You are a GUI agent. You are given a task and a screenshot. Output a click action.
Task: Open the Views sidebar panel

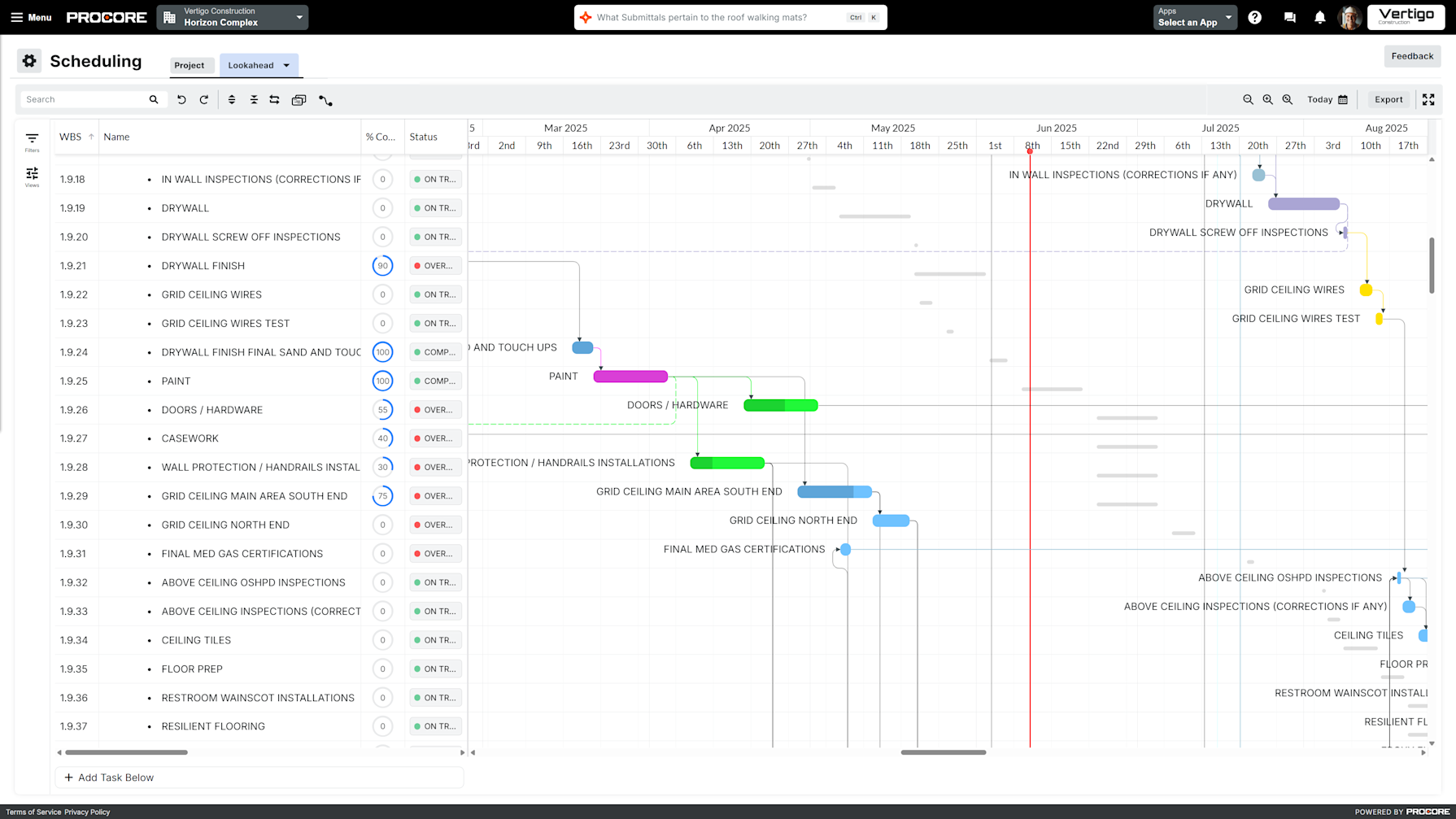click(32, 175)
